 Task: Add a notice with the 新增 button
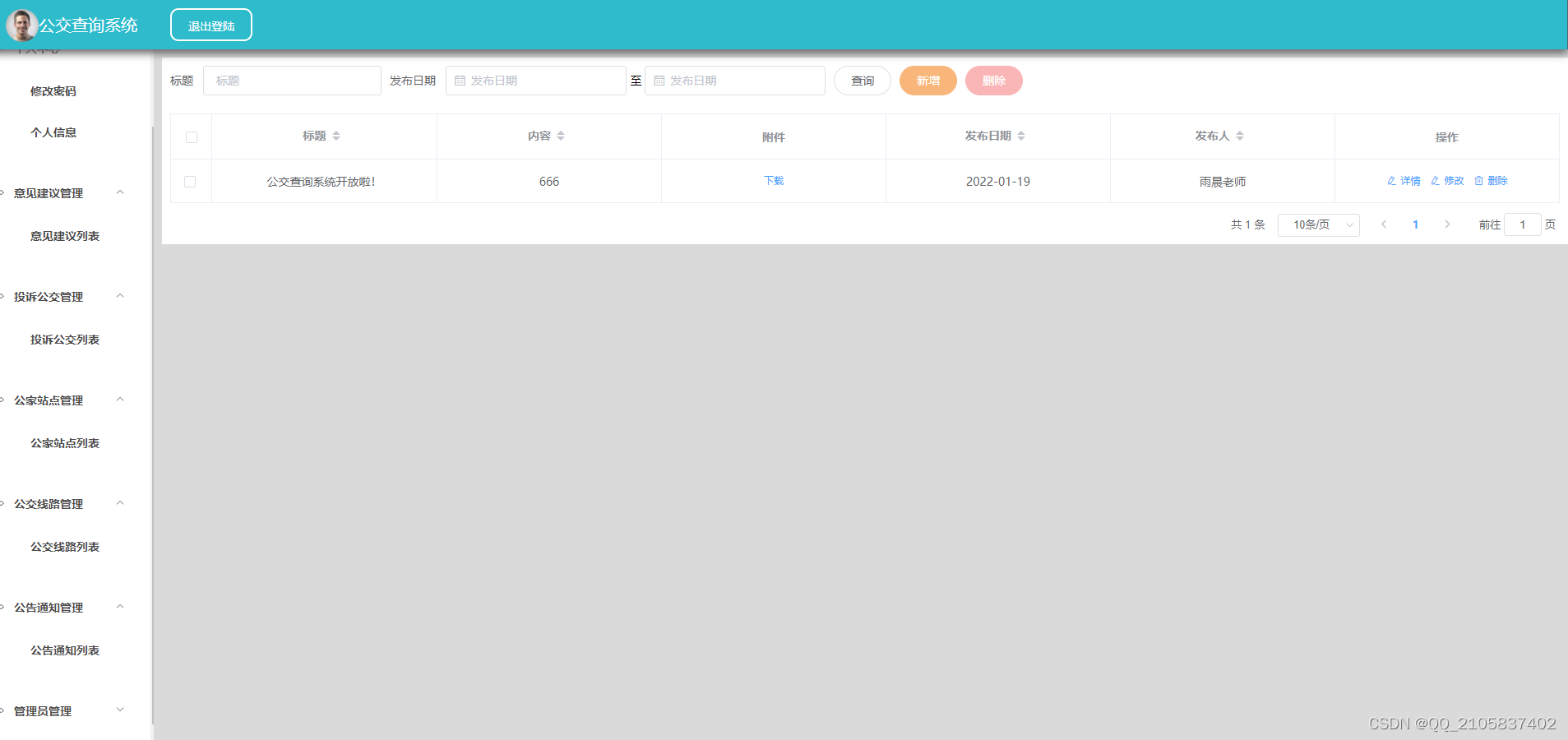pos(928,81)
